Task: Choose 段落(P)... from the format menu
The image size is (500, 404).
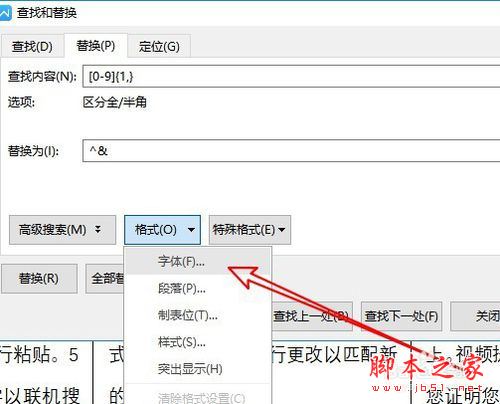Action: [x=198, y=288]
